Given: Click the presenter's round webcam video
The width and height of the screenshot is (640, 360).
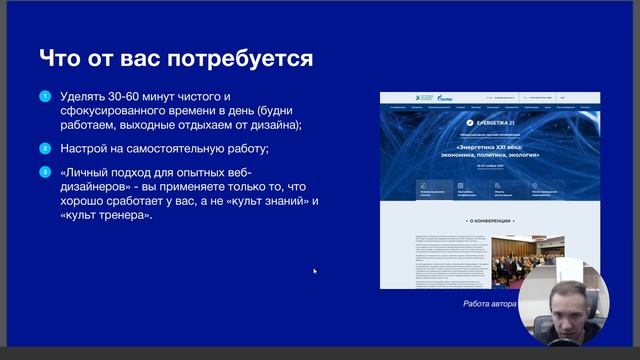Looking at the screenshot, I should point(564,301).
